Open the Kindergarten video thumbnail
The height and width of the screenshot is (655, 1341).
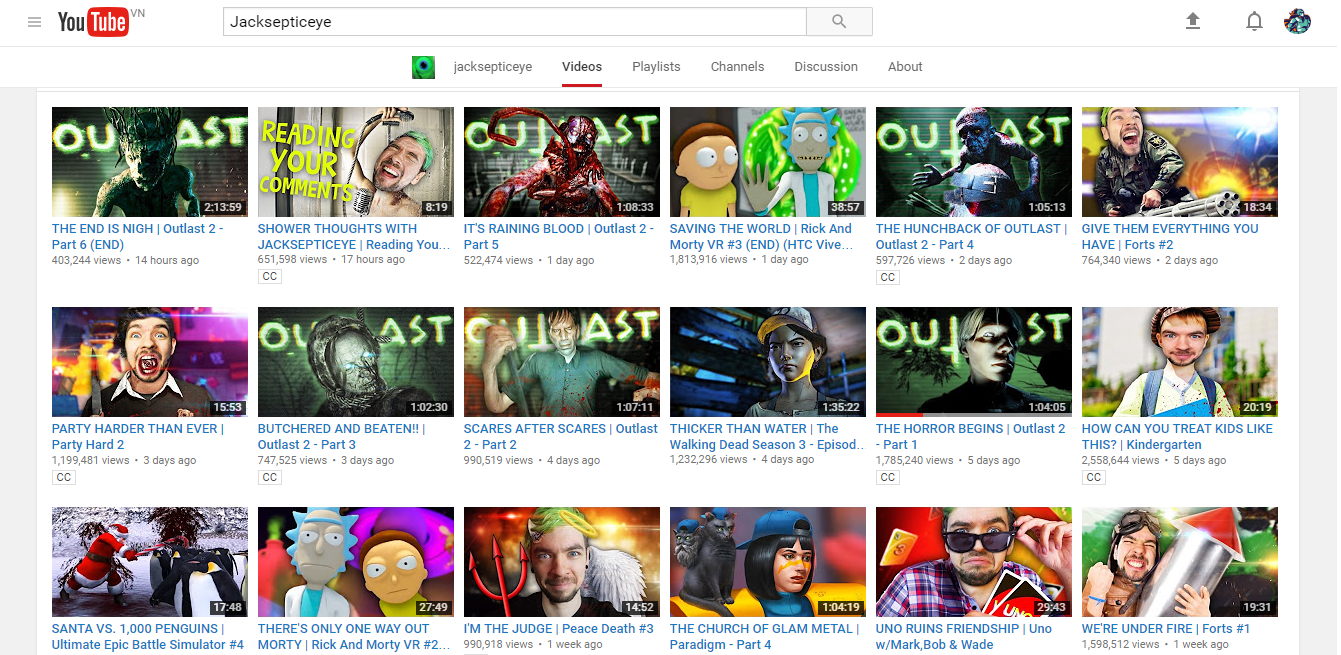tap(1180, 362)
